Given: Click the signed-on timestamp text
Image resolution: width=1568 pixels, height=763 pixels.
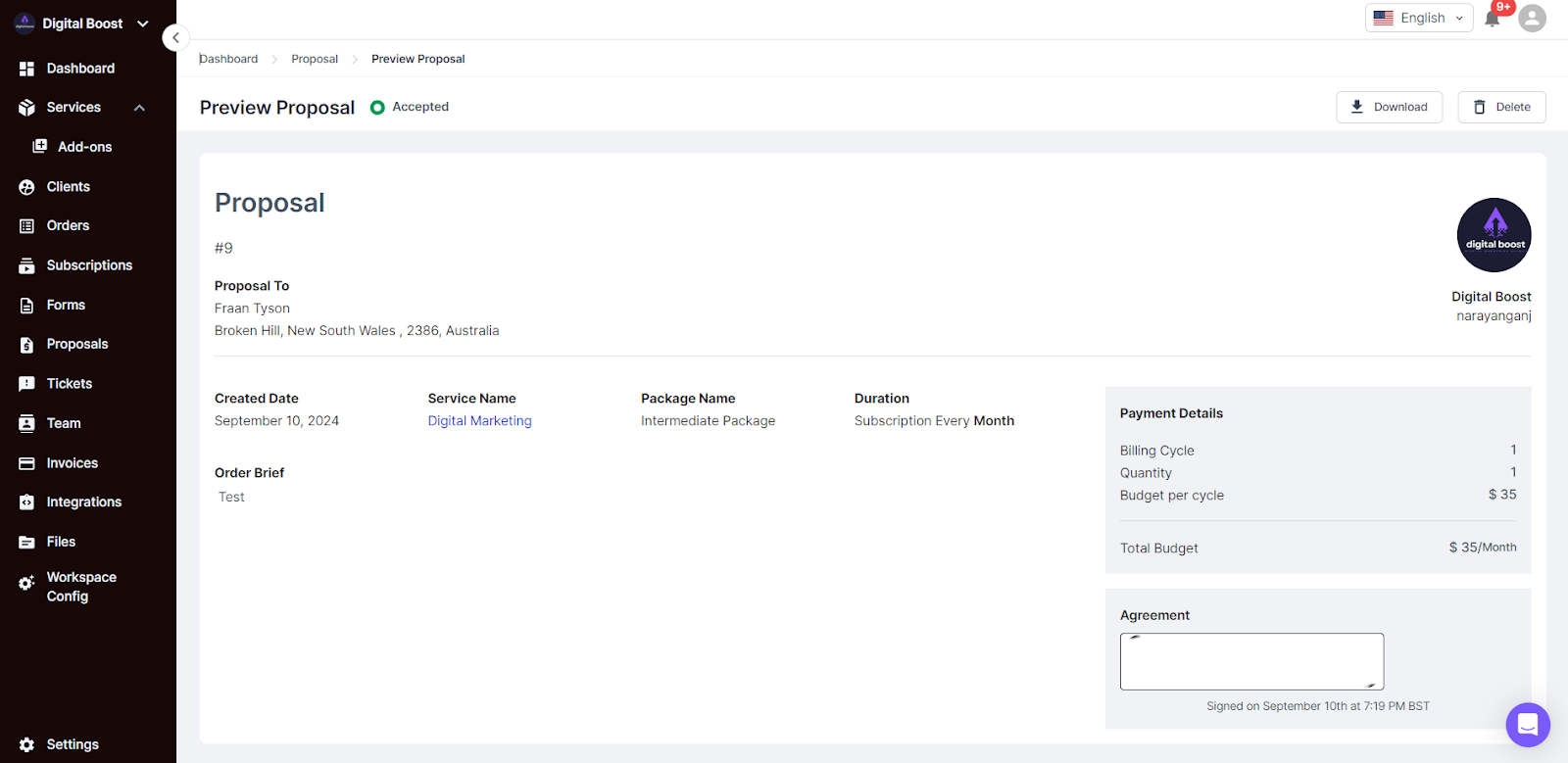Looking at the screenshot, I should (x=1317, y=706).
